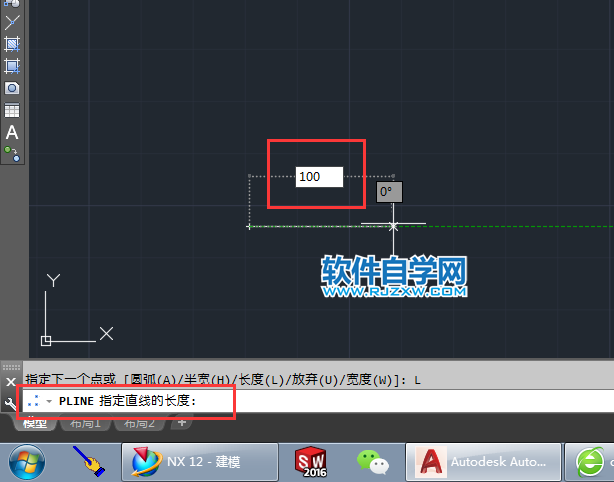
Task: Switch to the 布局2 layout tab
Action: 139,423
